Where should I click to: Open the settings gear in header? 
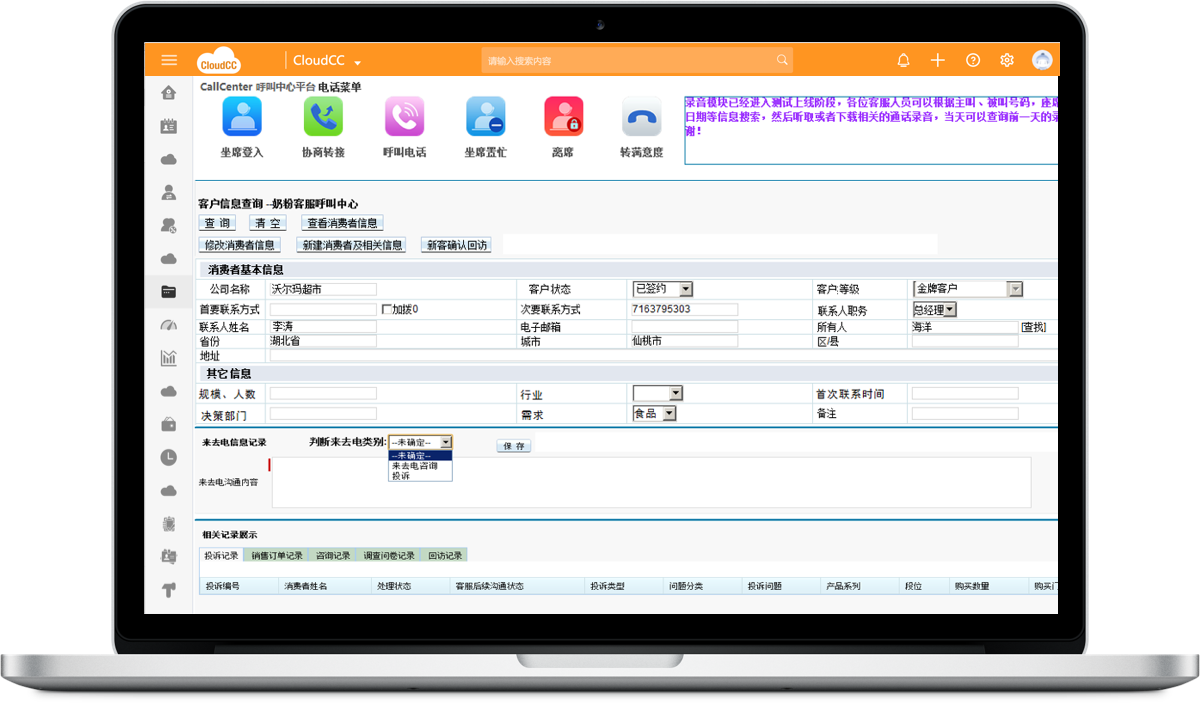tap(1006, 60)
